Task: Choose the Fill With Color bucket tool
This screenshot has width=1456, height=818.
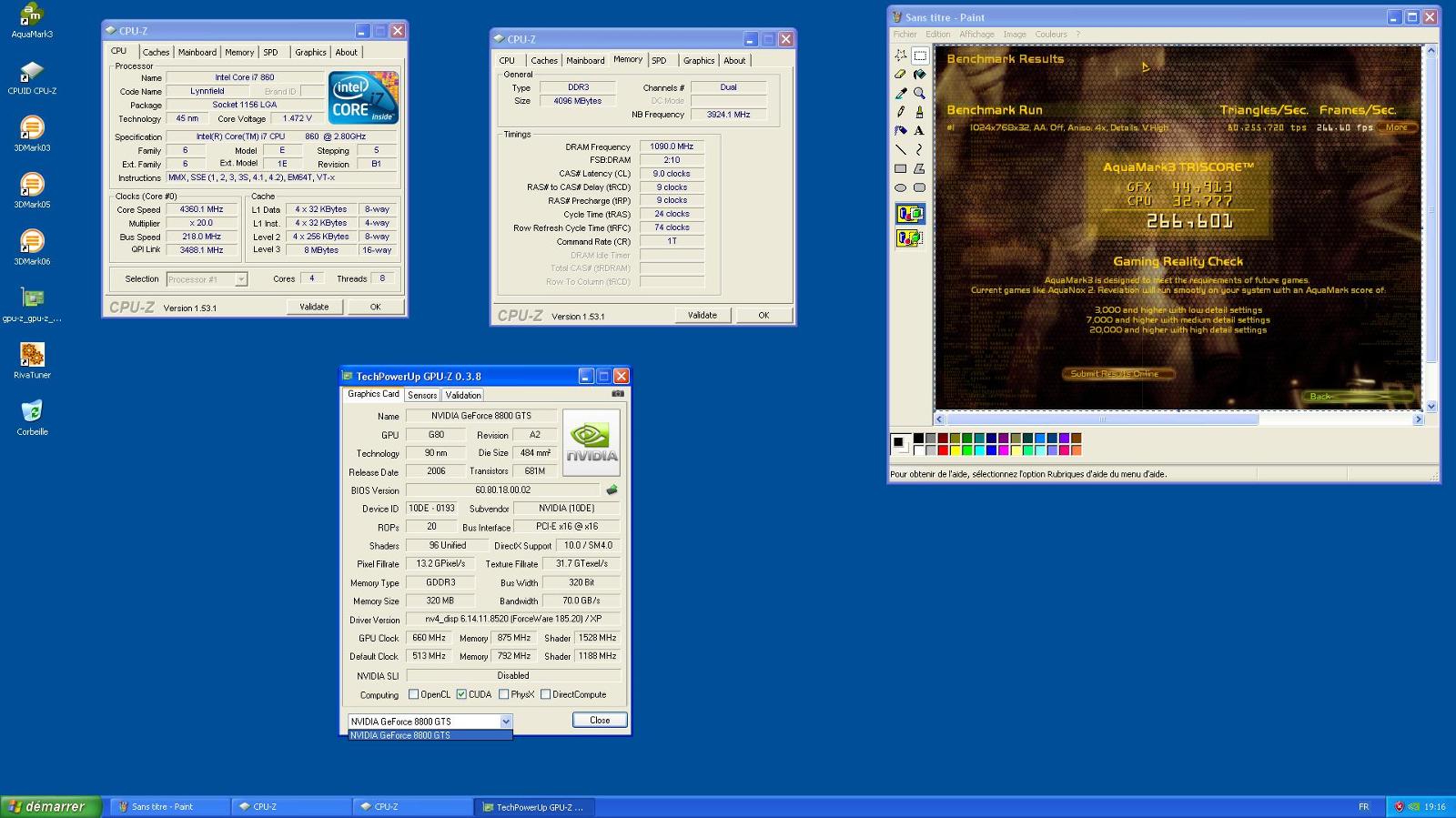Action: click(919, 75)
